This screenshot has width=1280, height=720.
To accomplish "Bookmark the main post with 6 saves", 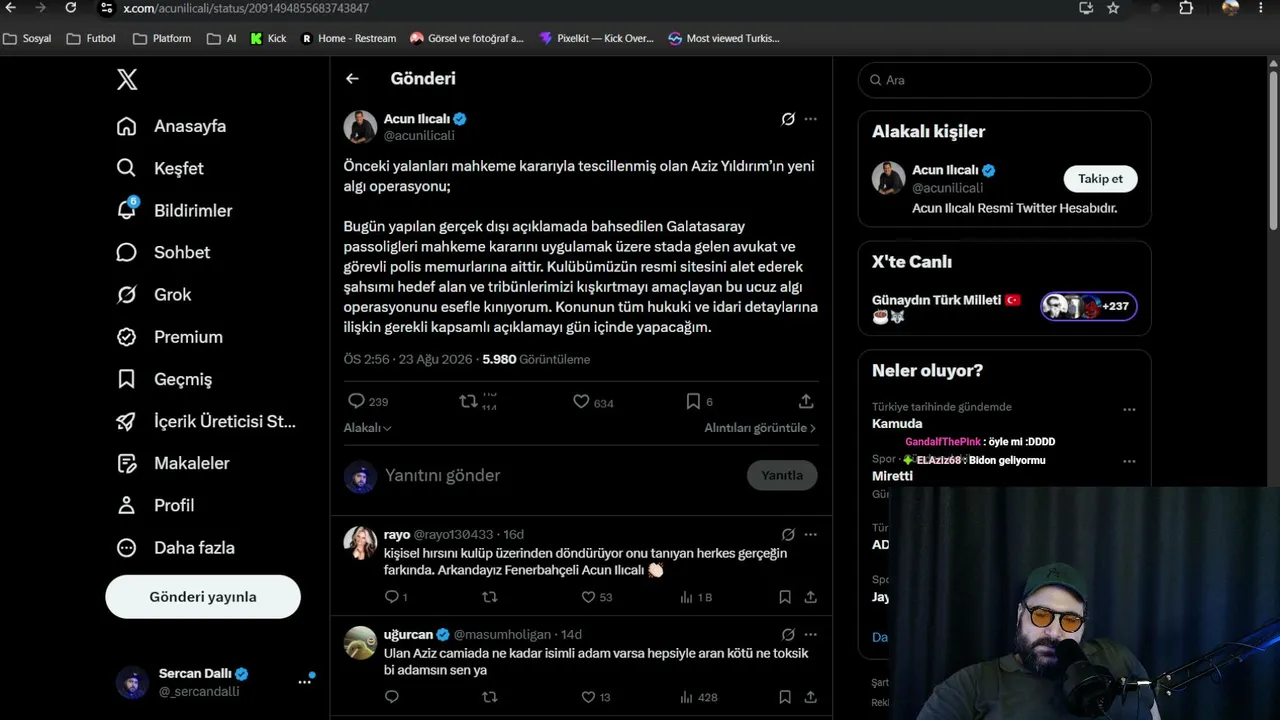I will [x=693, y=401].
